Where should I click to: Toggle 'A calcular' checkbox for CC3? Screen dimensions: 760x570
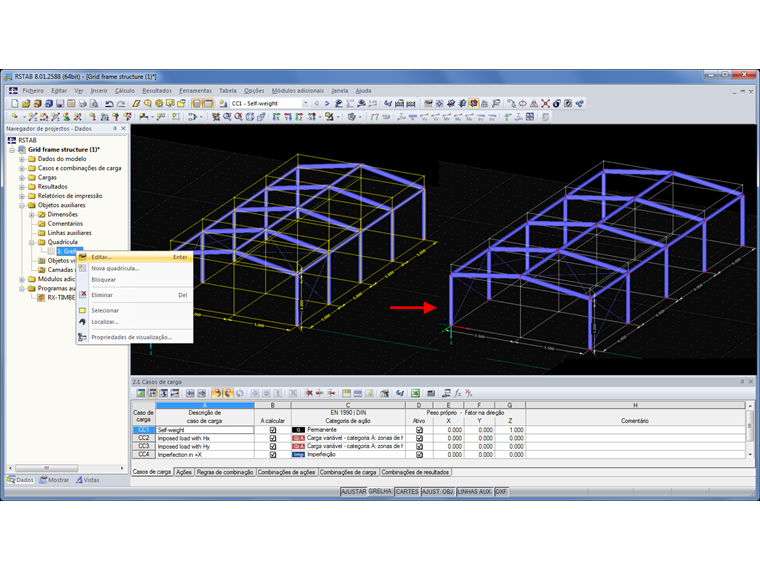pos(273,446)
